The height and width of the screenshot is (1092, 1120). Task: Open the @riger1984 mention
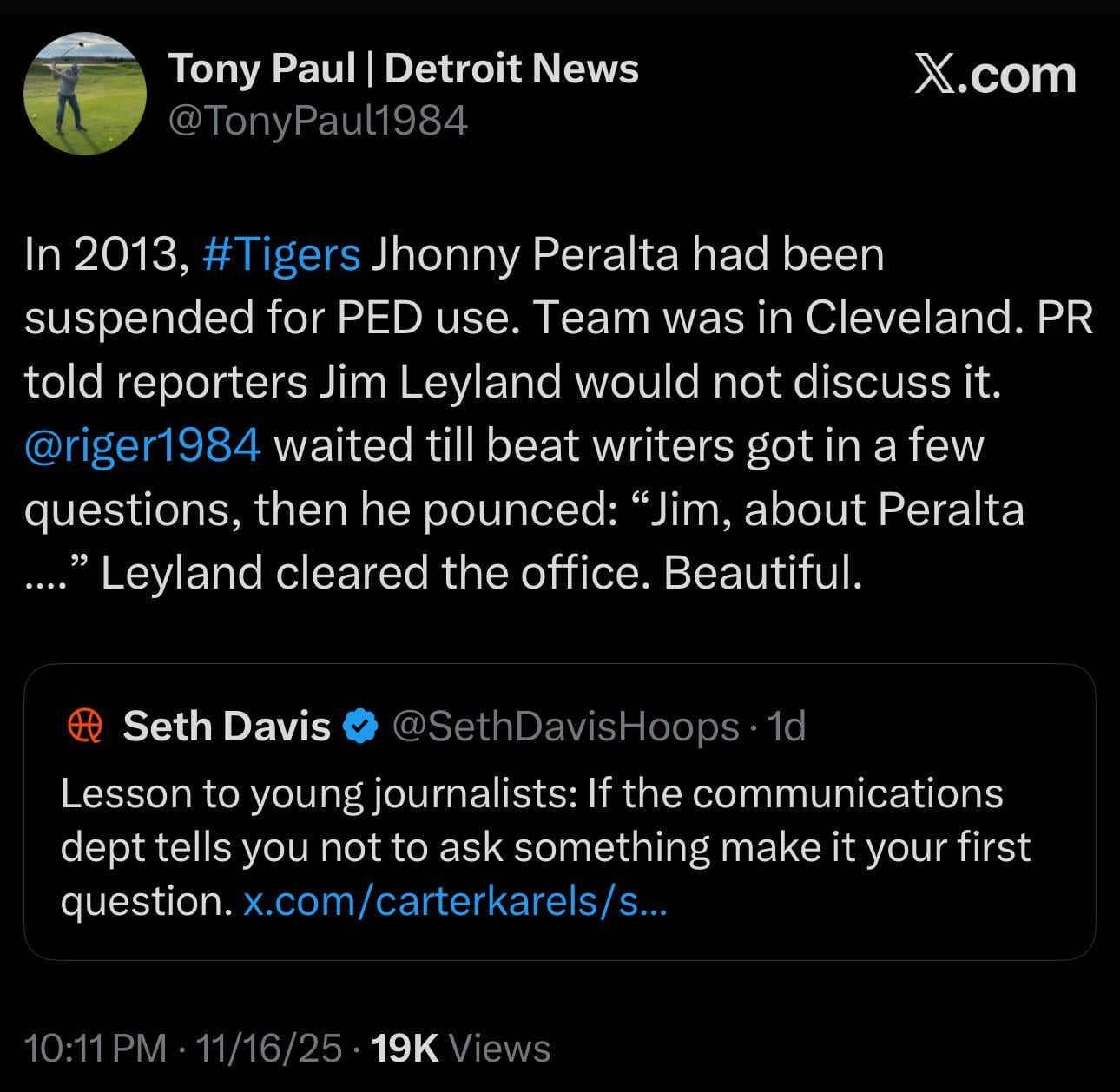click(143, 445)
